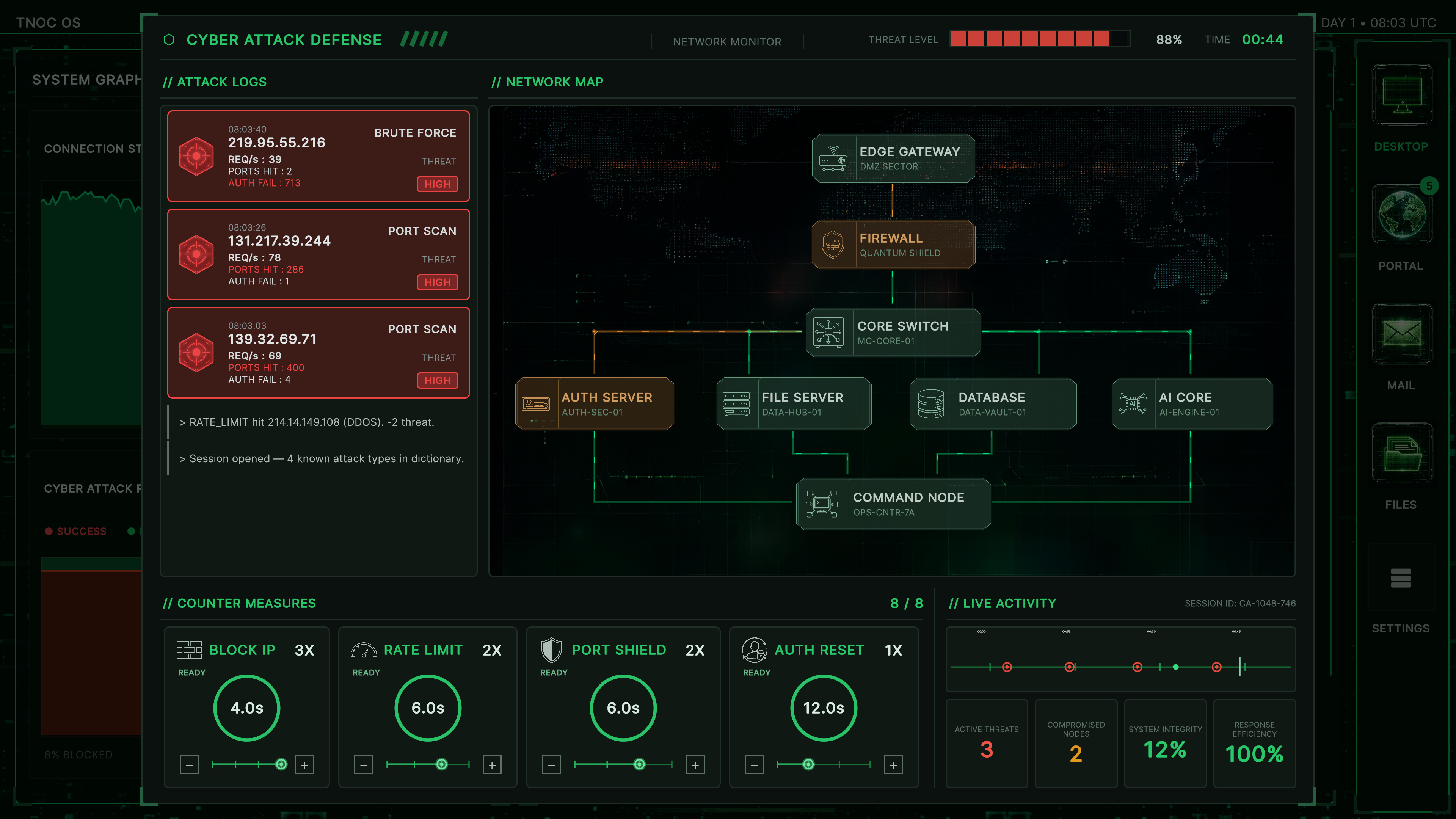Open the Desktop icon in the sidebar
The width and height of the screenshot is (1456, 819).
pyautogui.click(x=1402, y=94)
